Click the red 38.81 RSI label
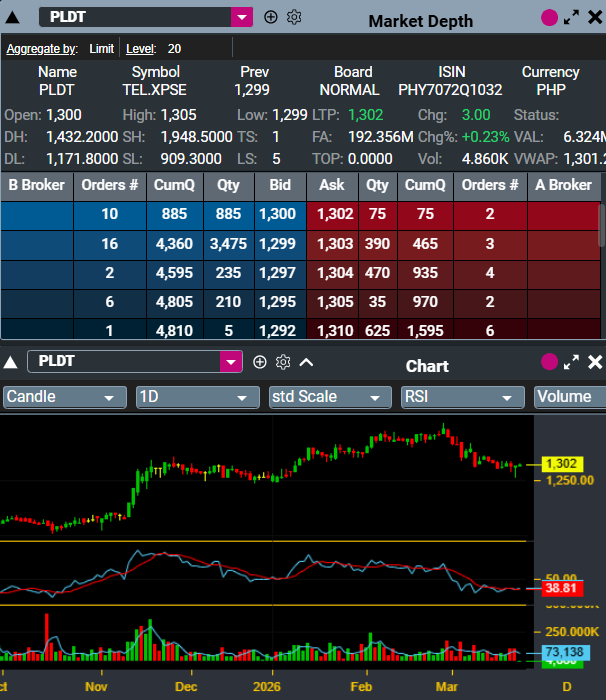Screen dimensions: 606x700 [x=562, y=588]
